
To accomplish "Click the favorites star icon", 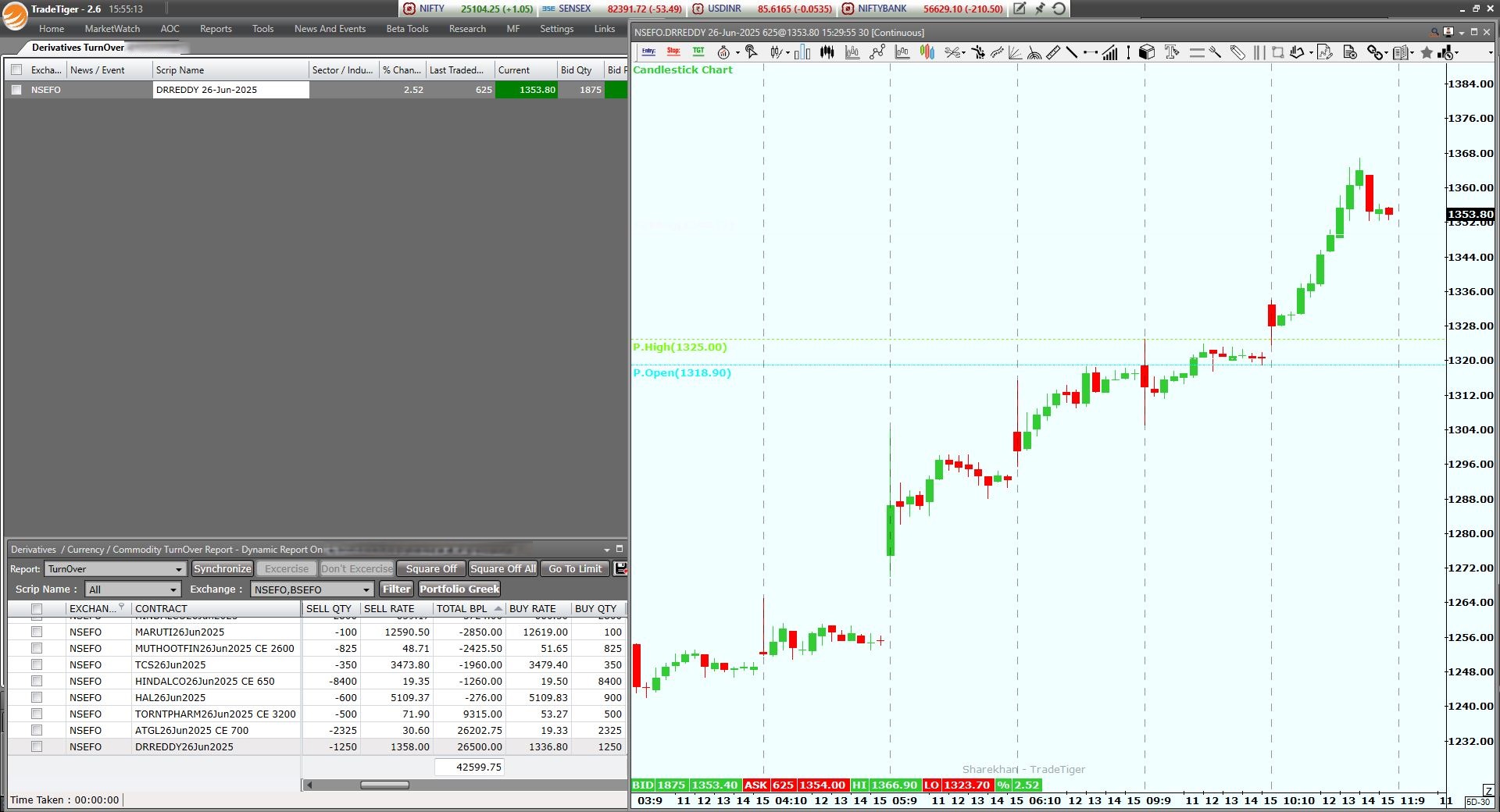I will [x=1427, y=52].
